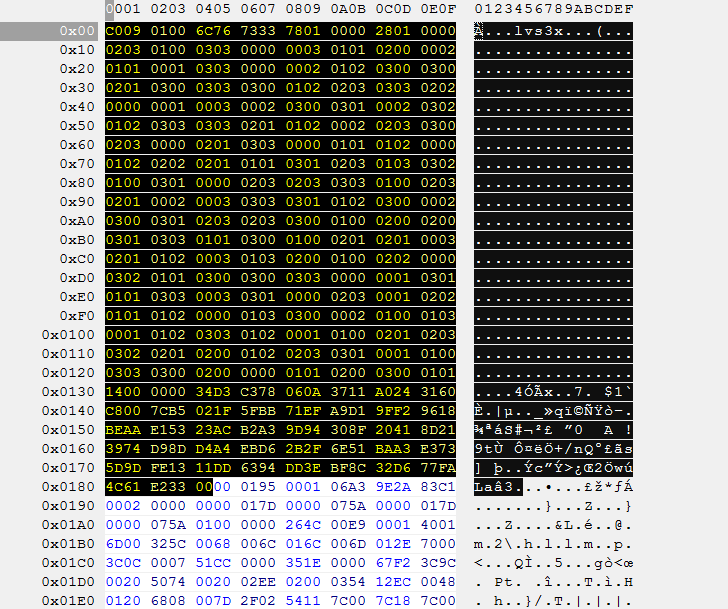Select hex word 4001 in row 0x01A0
This screenshot has width=728, height=609.
[x=438, y=525]
